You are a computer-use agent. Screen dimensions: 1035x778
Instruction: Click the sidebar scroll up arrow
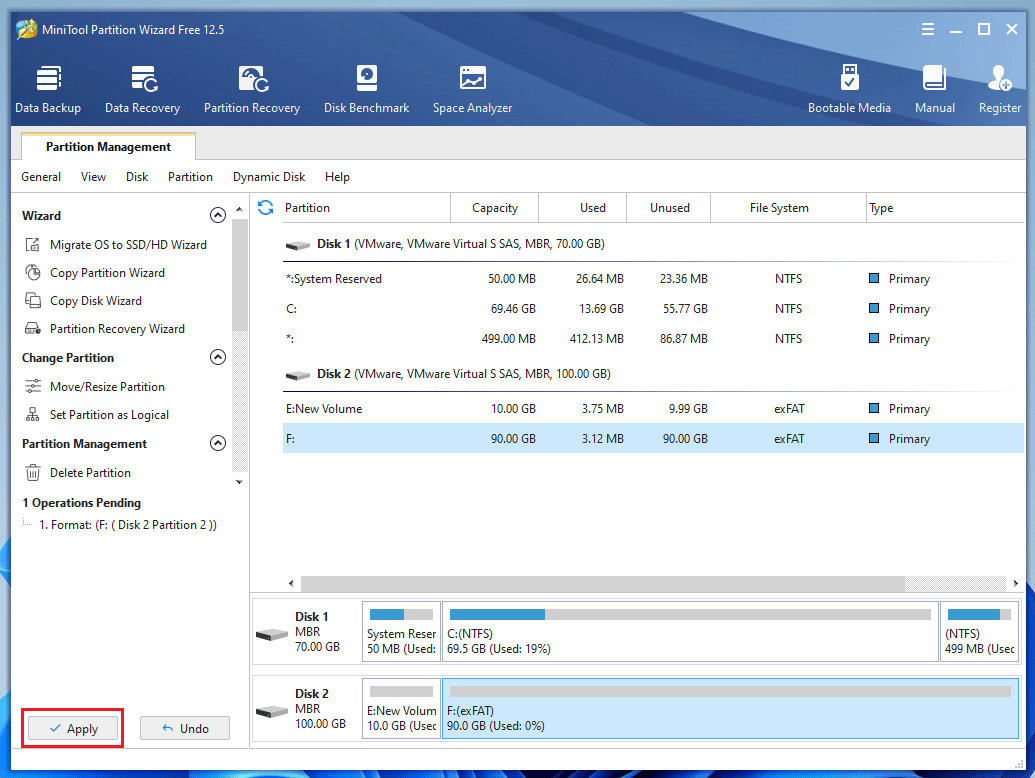(239, 209)
